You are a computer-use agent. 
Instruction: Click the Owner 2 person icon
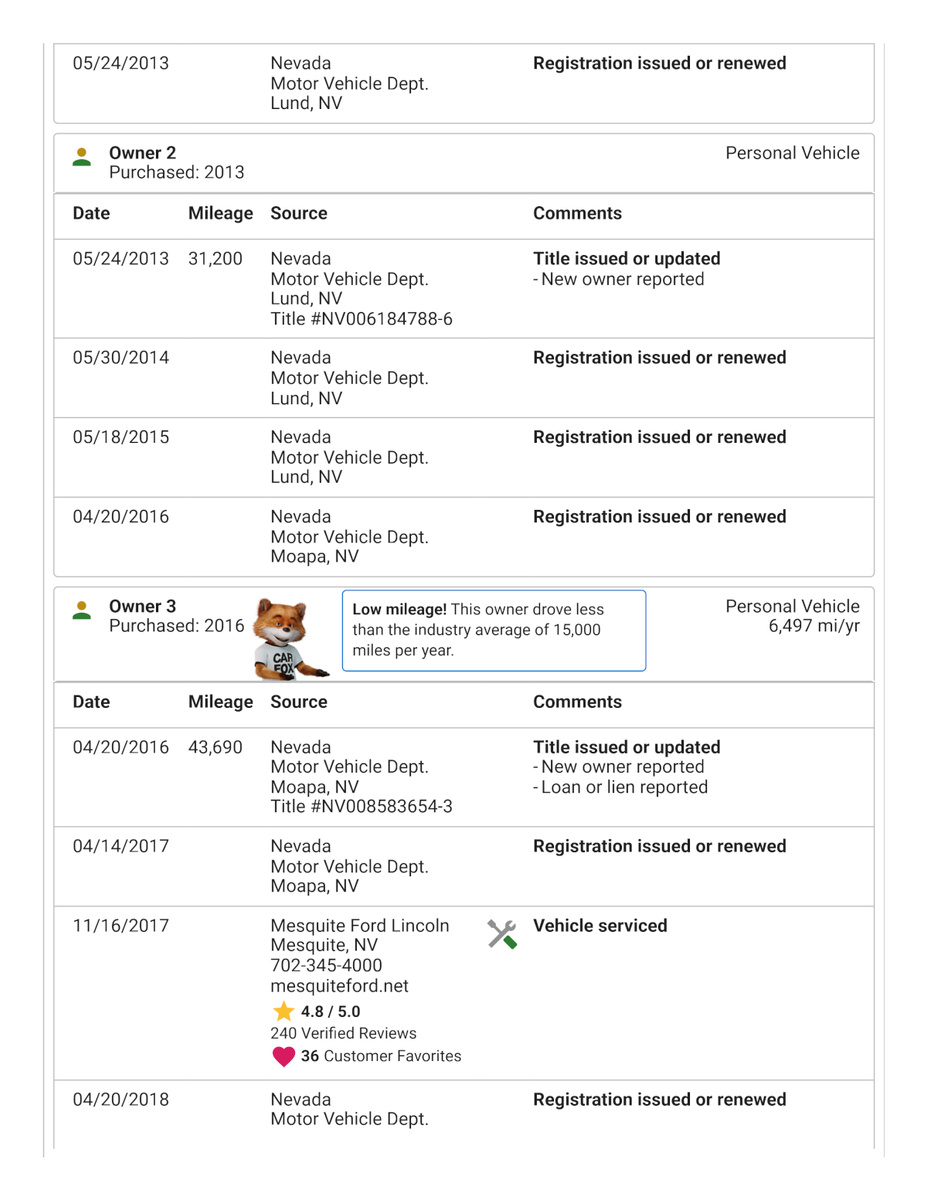click(83, 158)
